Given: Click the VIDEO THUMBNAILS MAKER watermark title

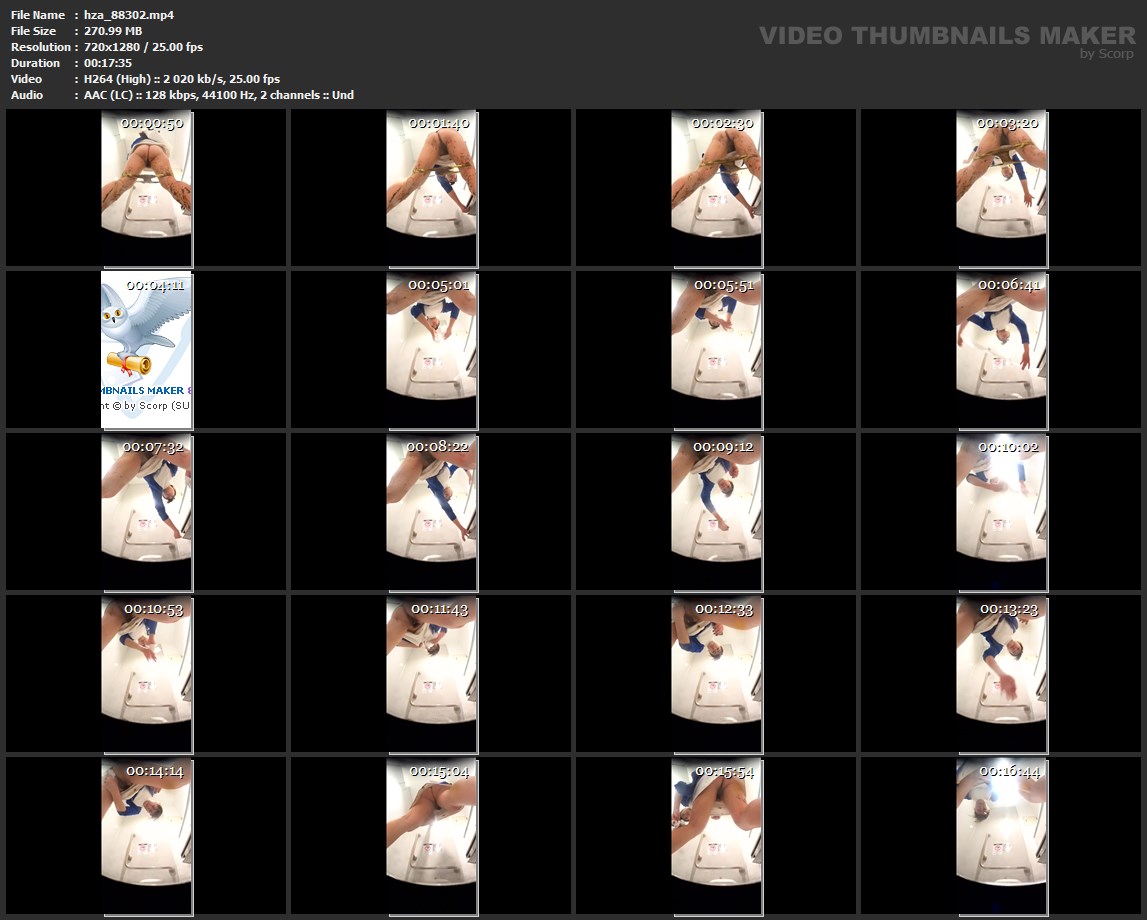Looking at the screenshot, I should (x=946, y=35).
